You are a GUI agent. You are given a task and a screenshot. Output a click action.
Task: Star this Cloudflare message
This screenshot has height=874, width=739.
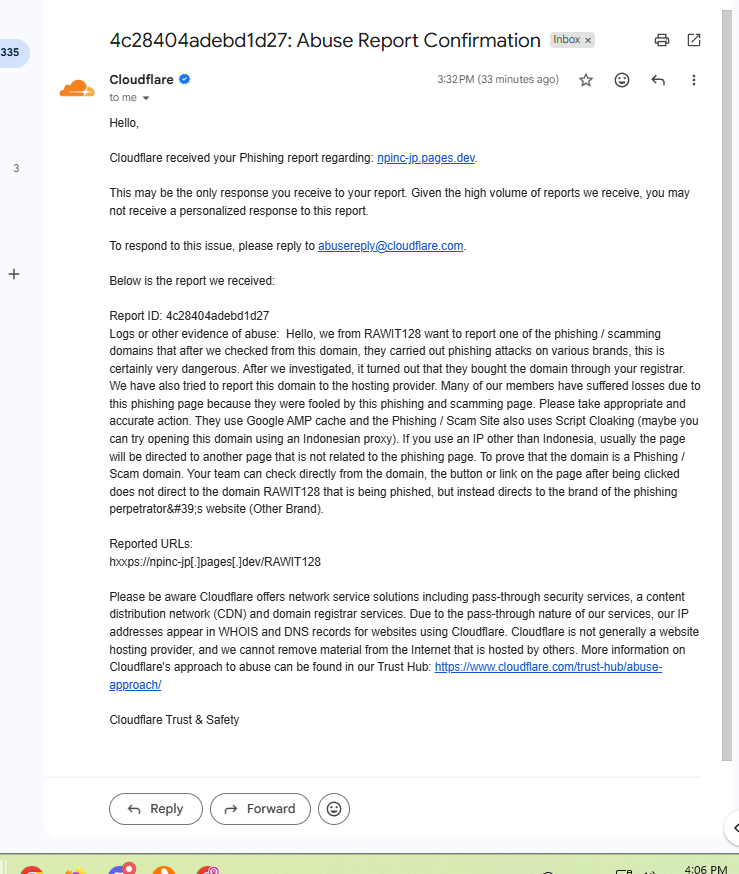586,80
